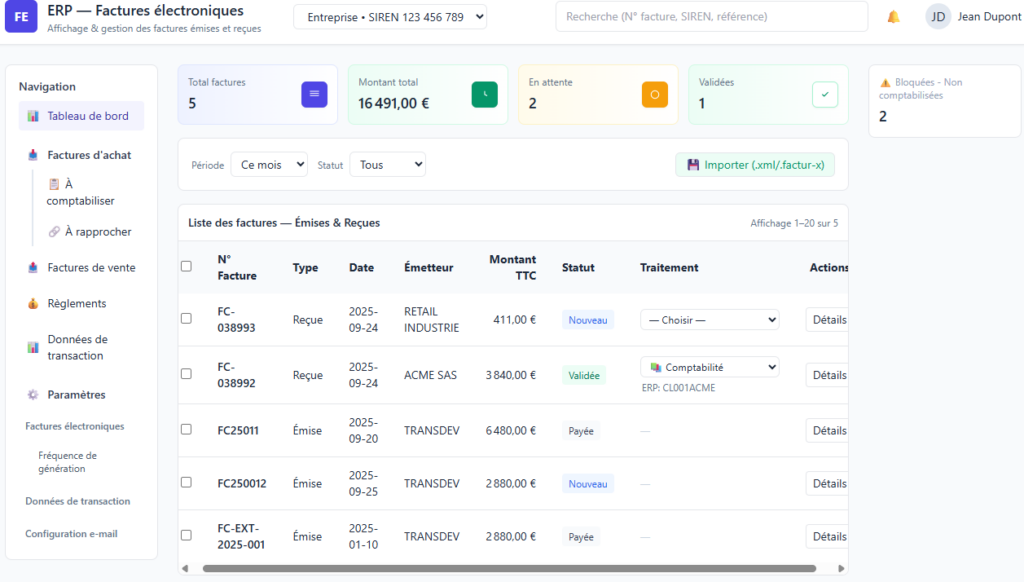Click the notification bell icon
Screen dimensions: 1024x582
[893, 17]
